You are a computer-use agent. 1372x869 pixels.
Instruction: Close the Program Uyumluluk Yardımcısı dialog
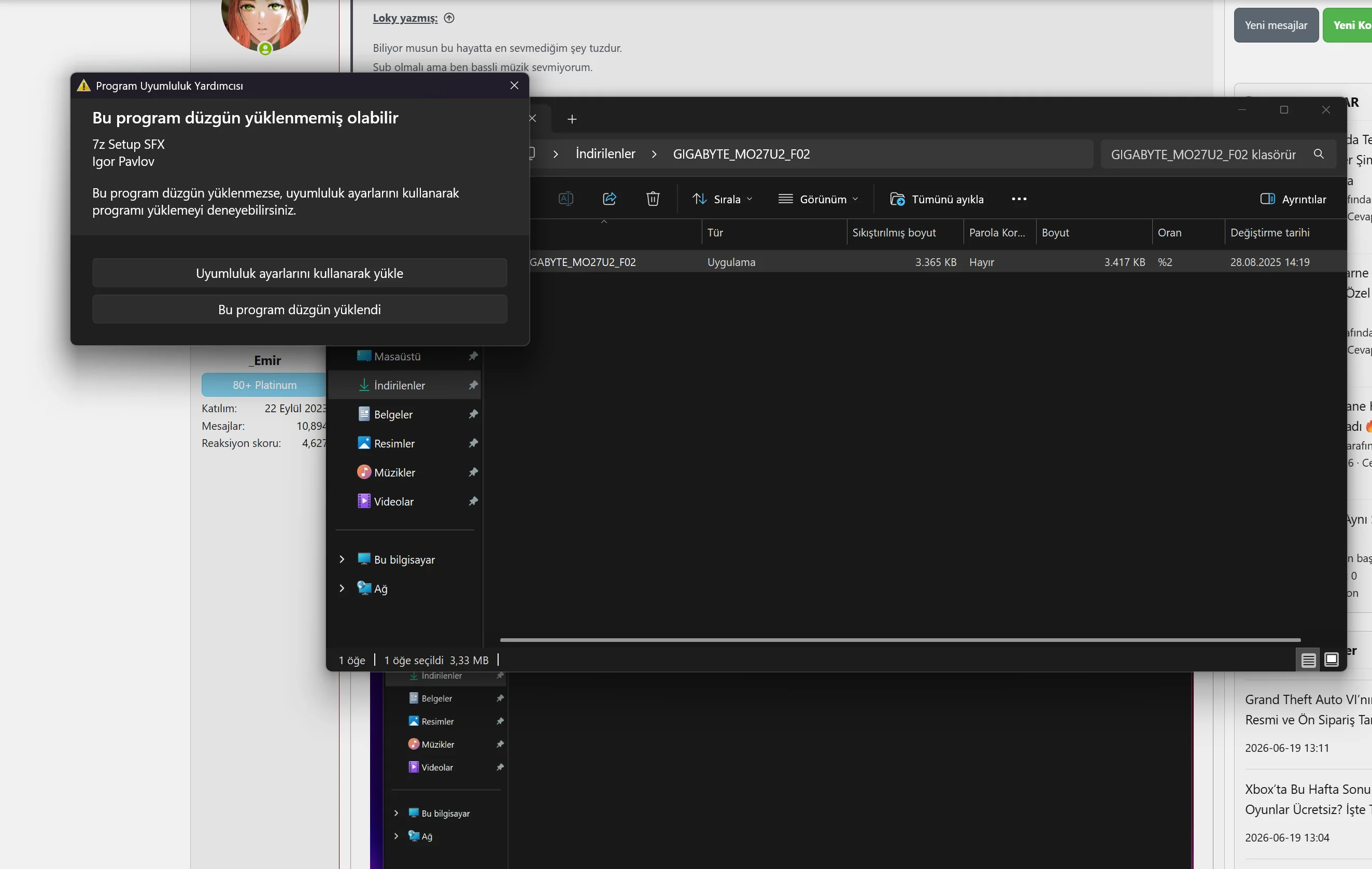(x=515, y=86)
